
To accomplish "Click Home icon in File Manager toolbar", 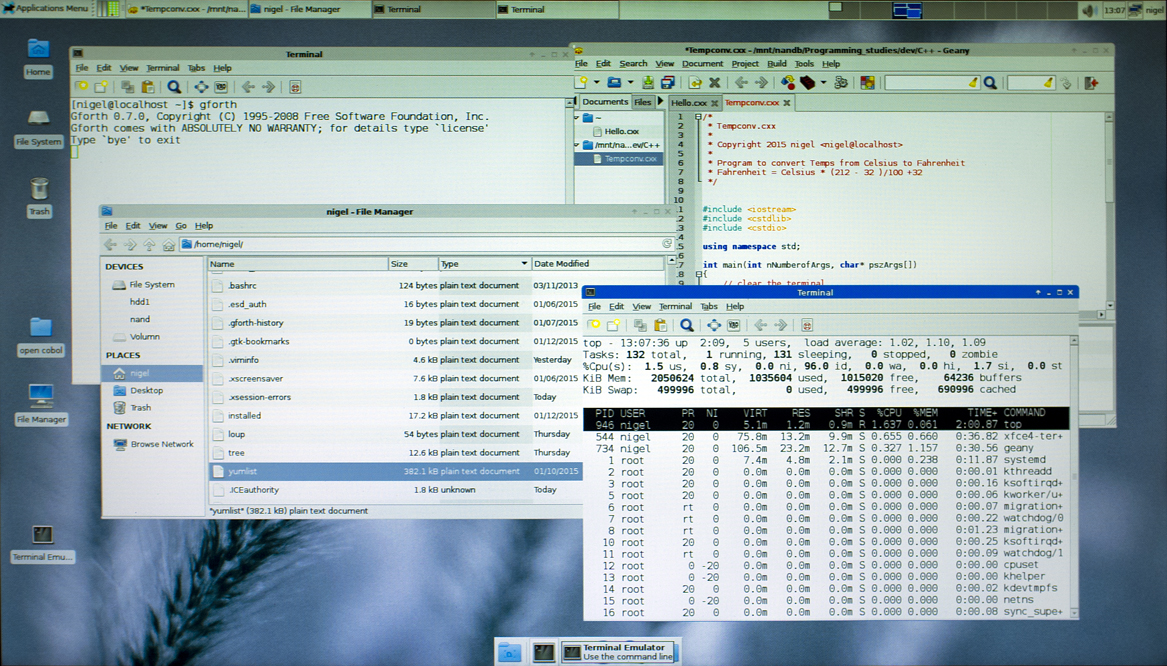I will pyautogui.click(x=169, y=244).
